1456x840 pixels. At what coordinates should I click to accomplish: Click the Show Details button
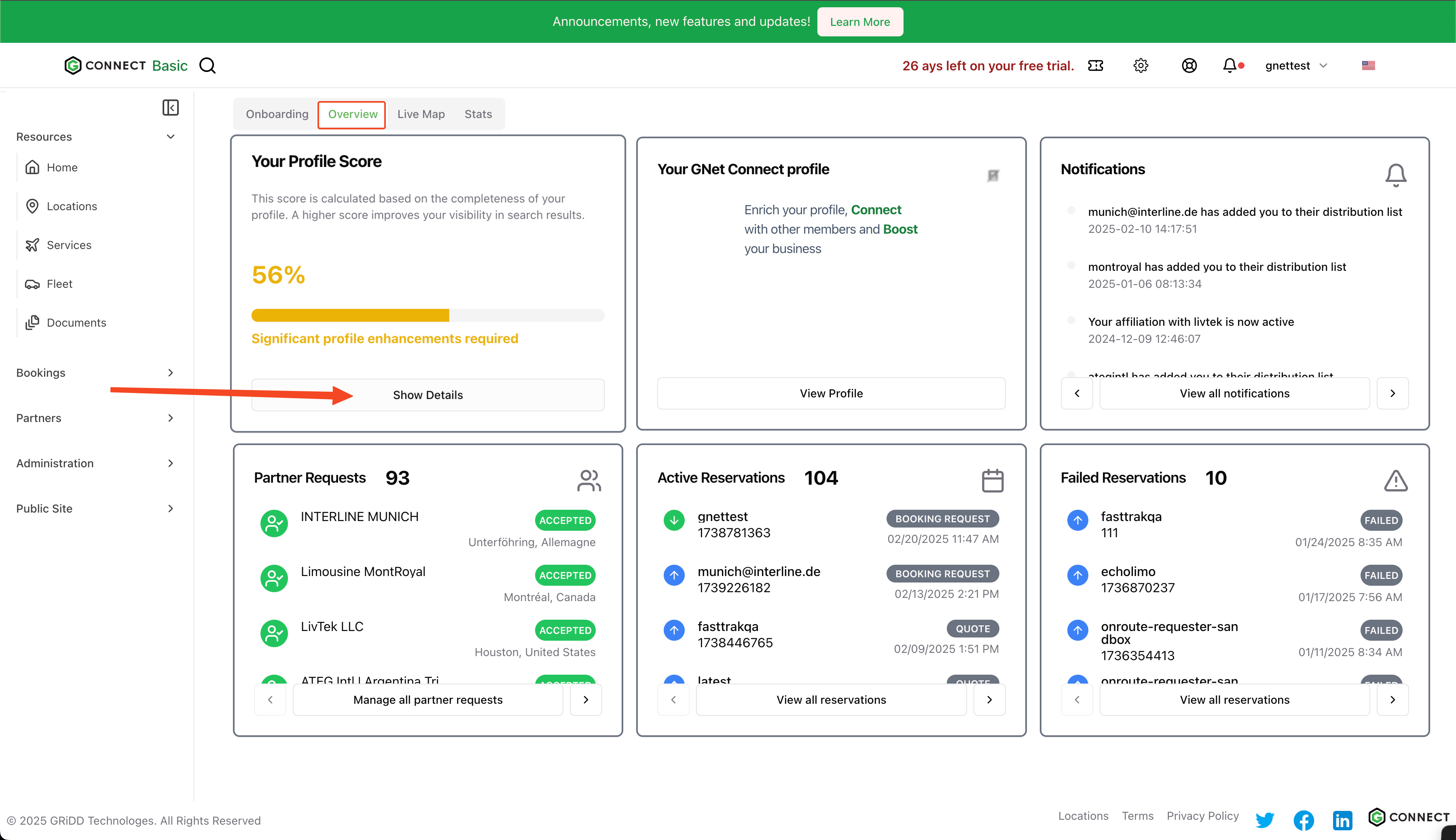[427, 395]
